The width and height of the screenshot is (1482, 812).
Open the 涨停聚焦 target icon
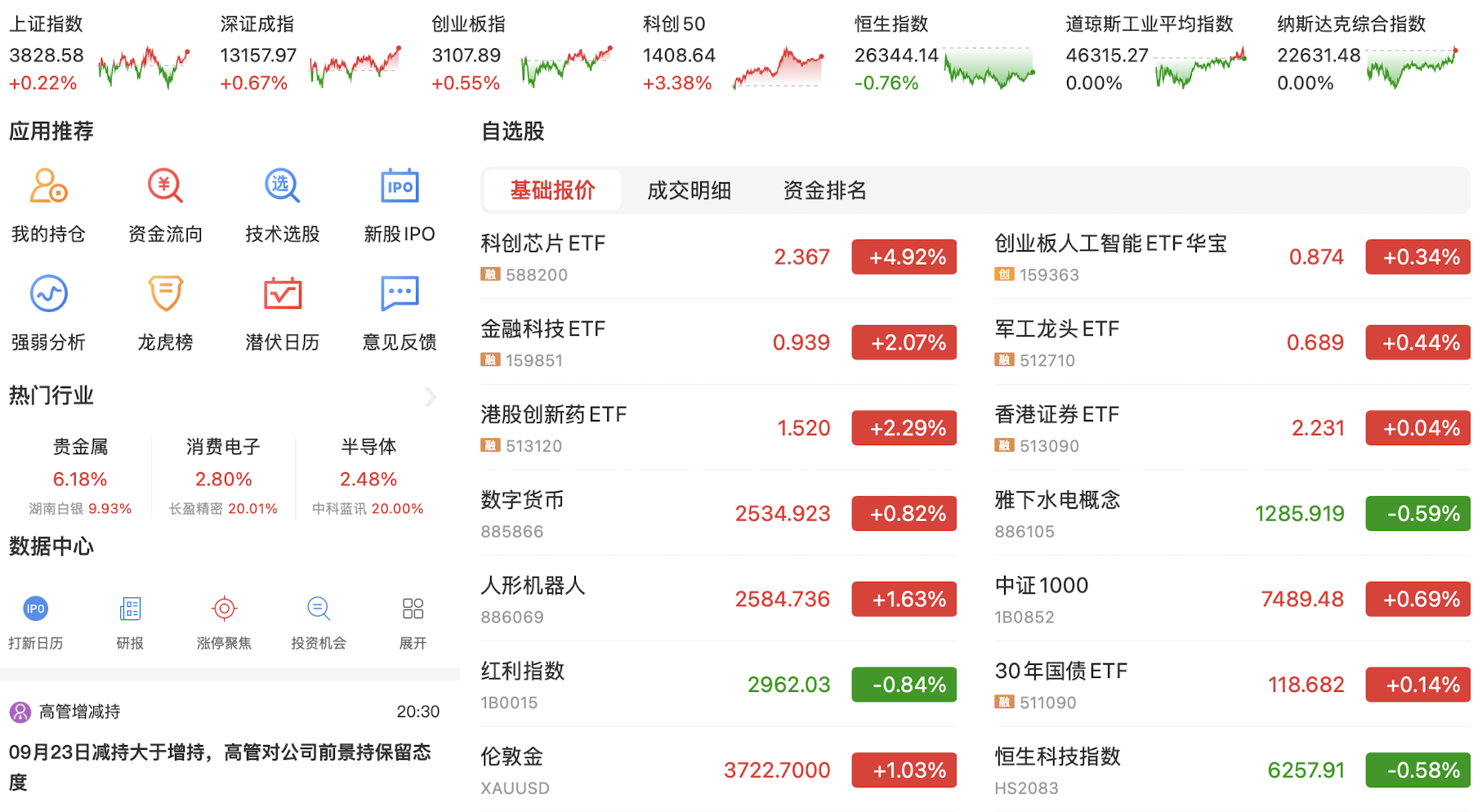(x=224, y=609)
